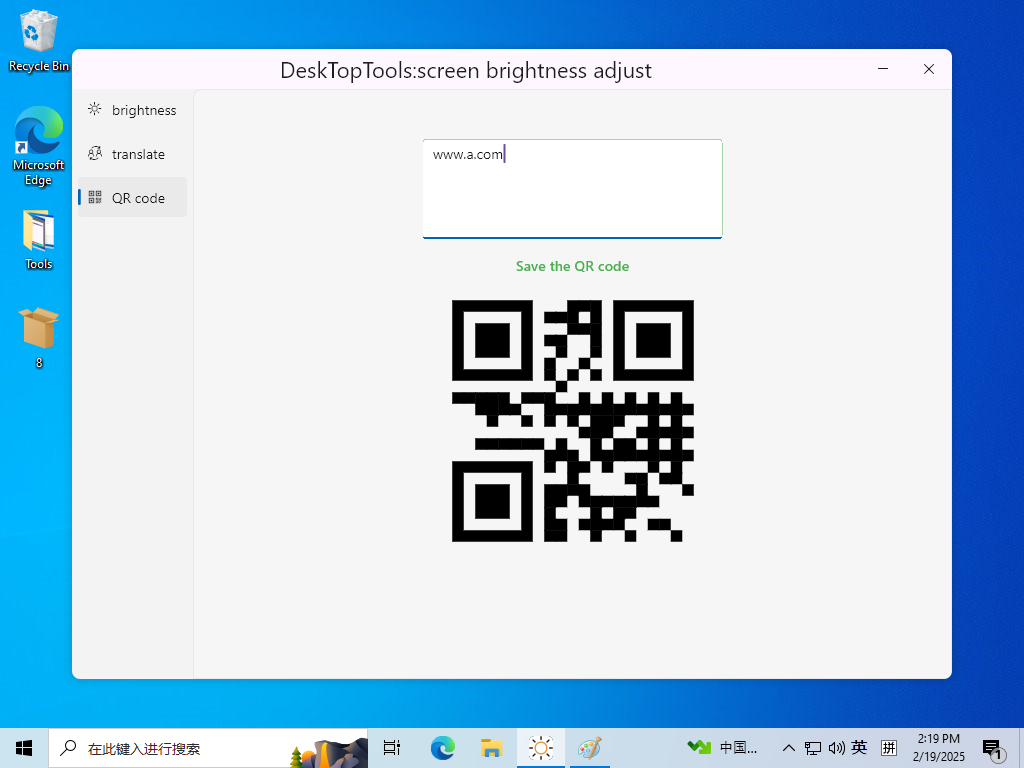This screenshot has width=1024, height=768.
Task: Click the Paint palette taskbar icon
Action: coord(590,747)
